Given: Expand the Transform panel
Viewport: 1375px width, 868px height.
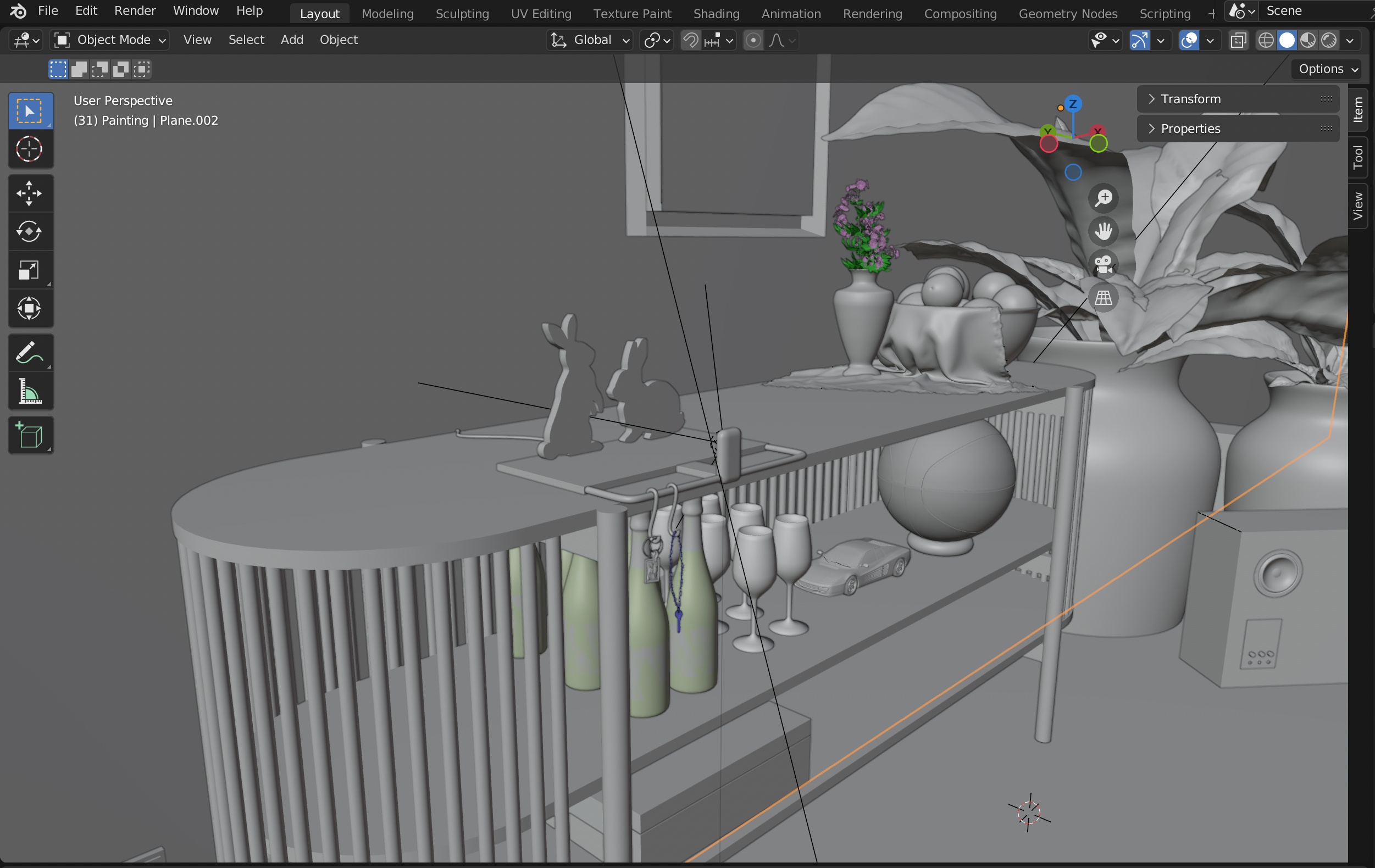Looking at the screenshot, I should tap(1190, 99).
